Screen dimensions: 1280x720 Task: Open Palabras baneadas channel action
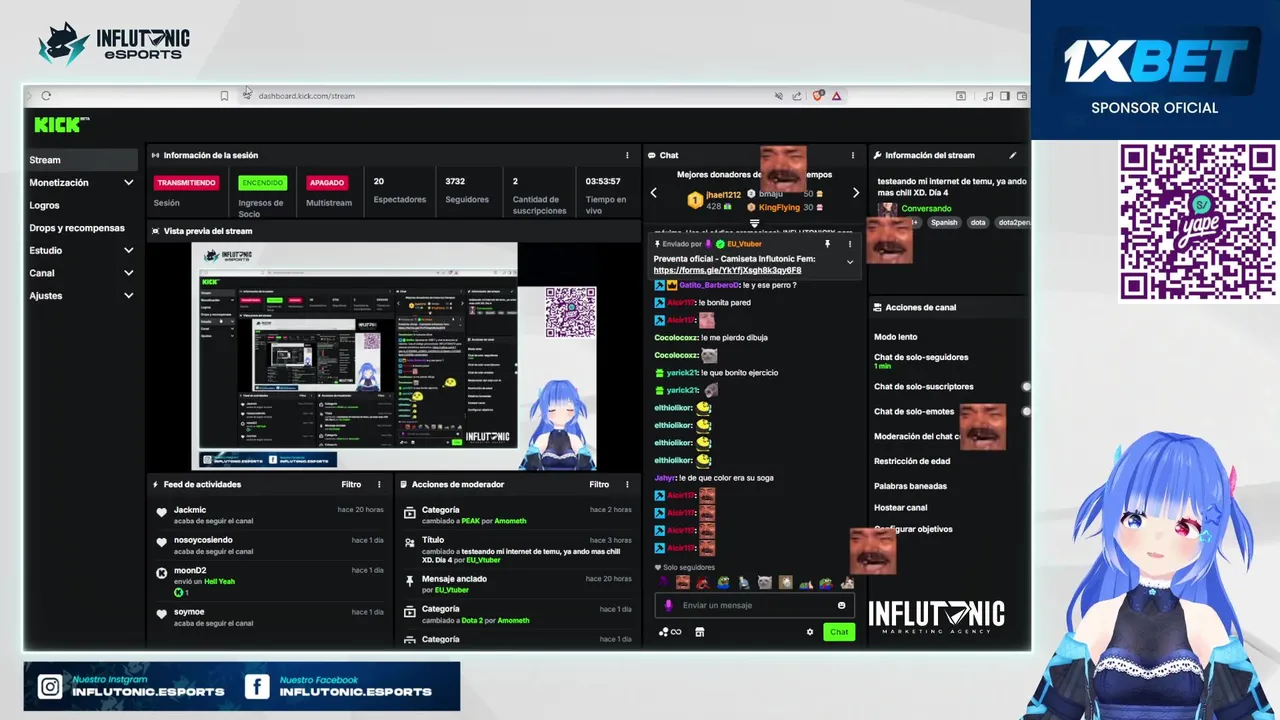point(910,486)
